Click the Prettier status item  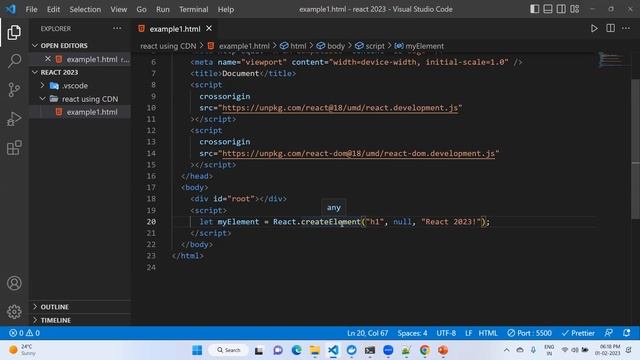(578, 333)
